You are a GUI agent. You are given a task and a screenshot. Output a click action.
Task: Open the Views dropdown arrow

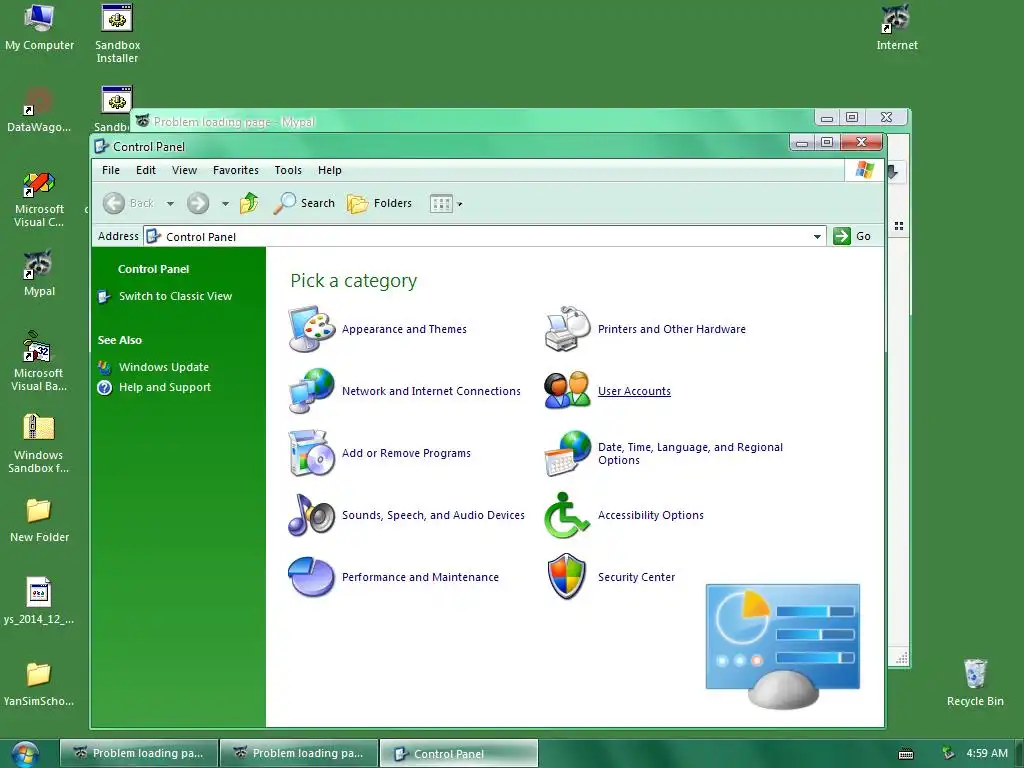click(x=460, y=204)
